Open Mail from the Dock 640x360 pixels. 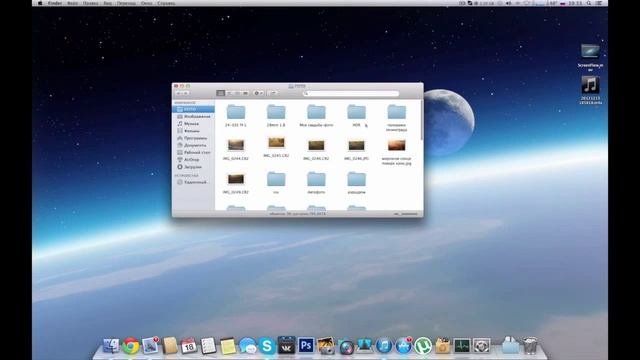pyautogui.click(x=150, y=346)
